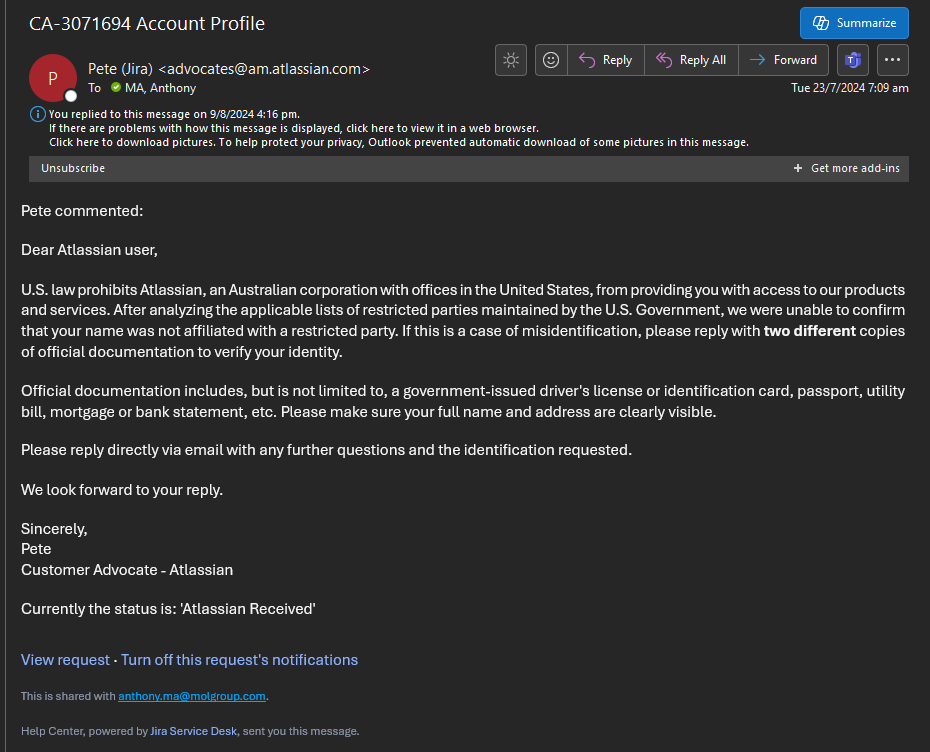This screenshot has width=930, height=752.
Task: Click anthony.ma@molgroup.com email link
Action: coord(192,696)
